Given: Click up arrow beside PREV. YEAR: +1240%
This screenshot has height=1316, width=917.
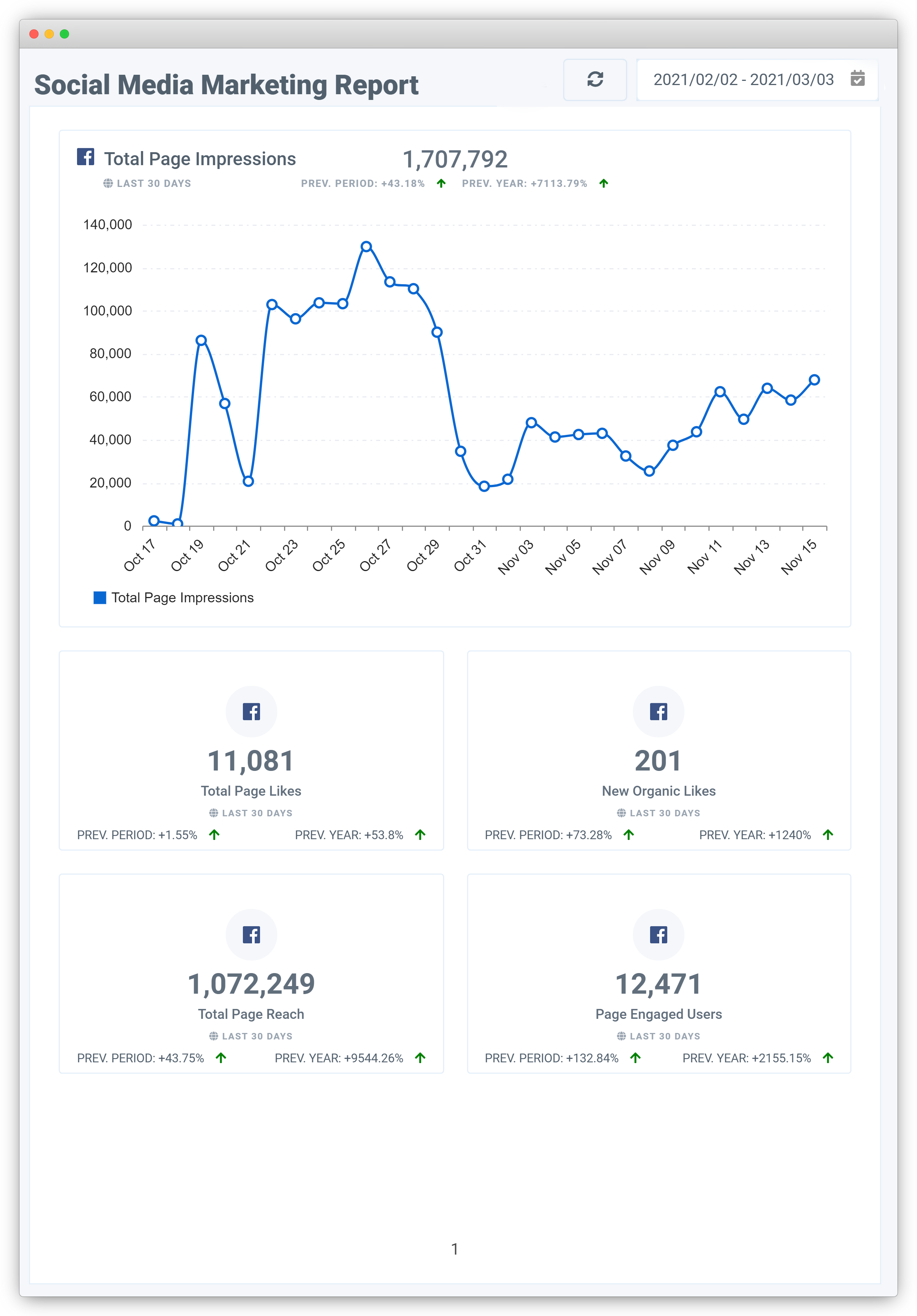Looking at the screenshot, I should (x=828, y=835).
